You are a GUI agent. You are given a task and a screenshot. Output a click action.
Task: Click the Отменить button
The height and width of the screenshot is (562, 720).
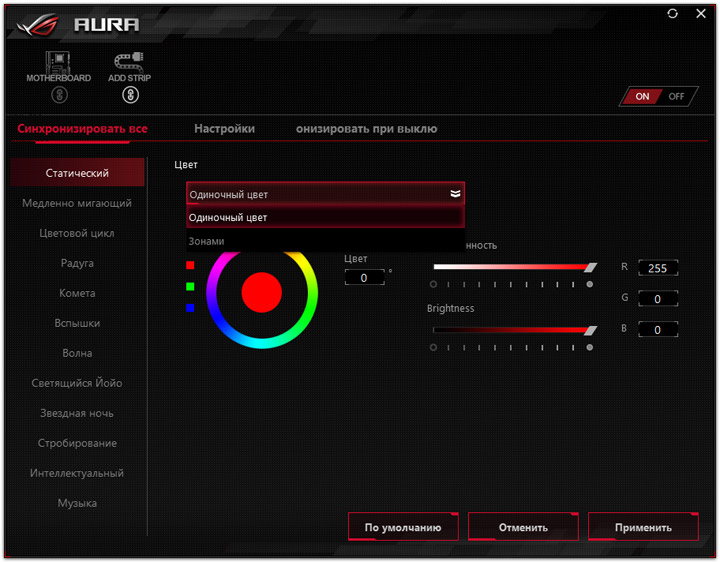pyautogui.click(x=523, y=527)
